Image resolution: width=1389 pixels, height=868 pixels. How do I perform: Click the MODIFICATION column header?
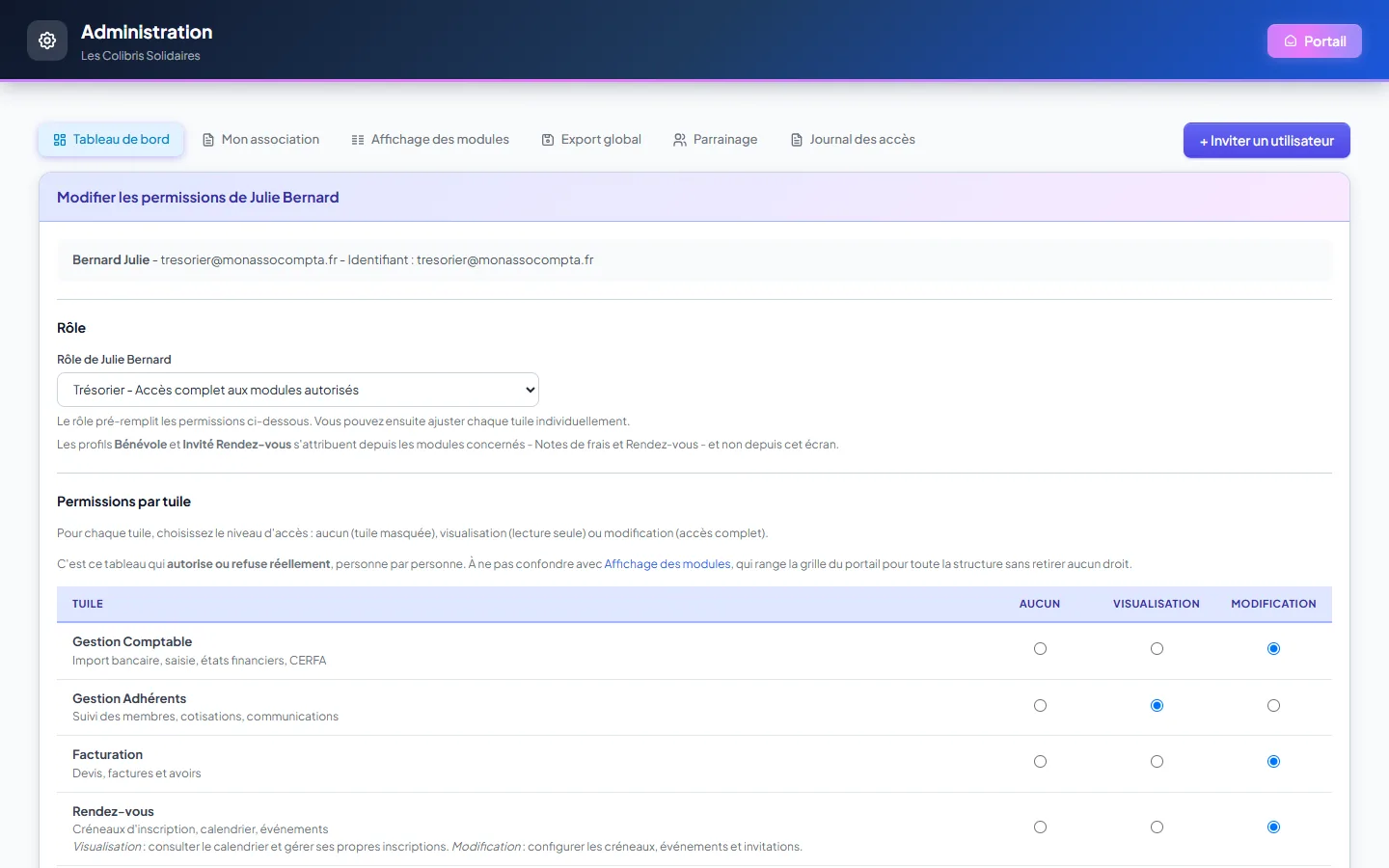(x=1273, y=604)
